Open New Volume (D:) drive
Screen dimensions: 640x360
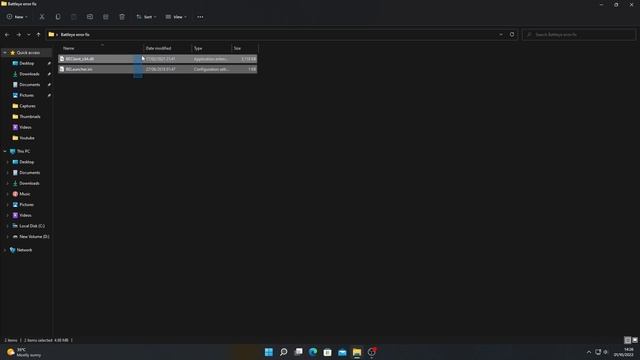[x=34, y=236]
